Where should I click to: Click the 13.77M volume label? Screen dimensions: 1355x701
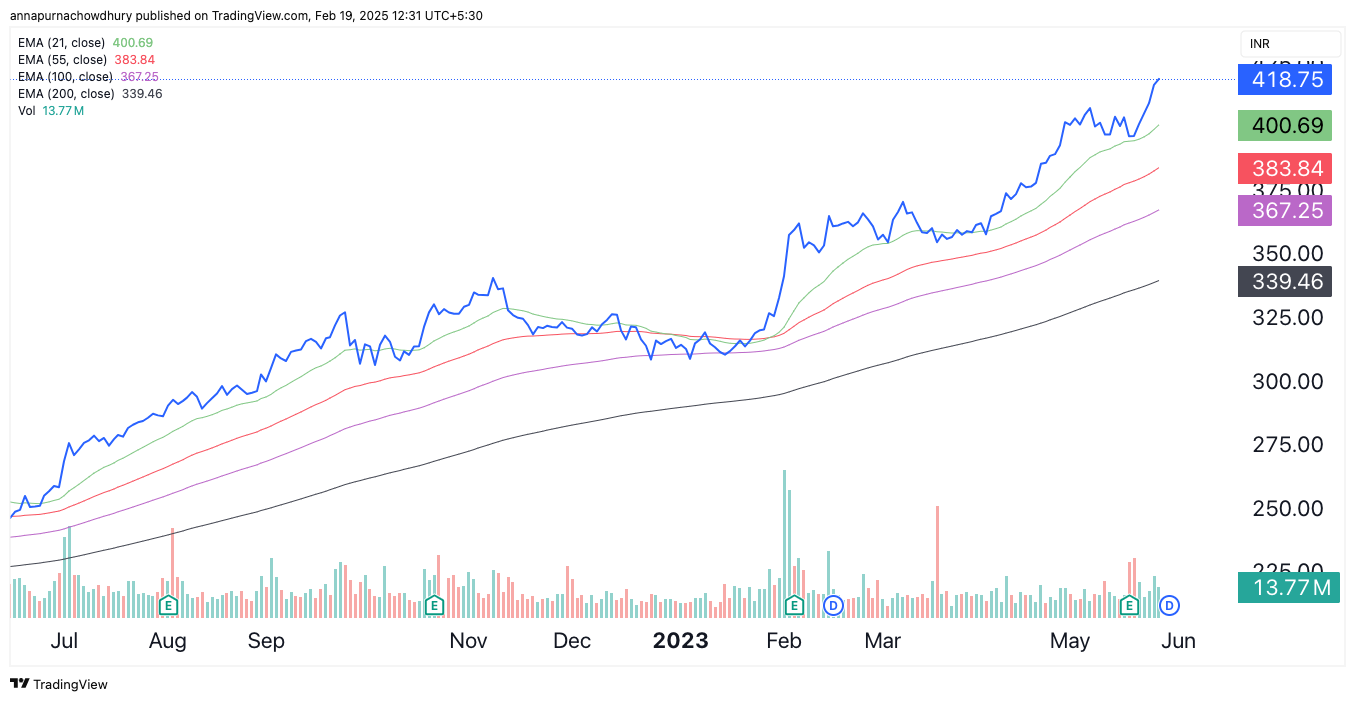click(x=1285, y=588)
